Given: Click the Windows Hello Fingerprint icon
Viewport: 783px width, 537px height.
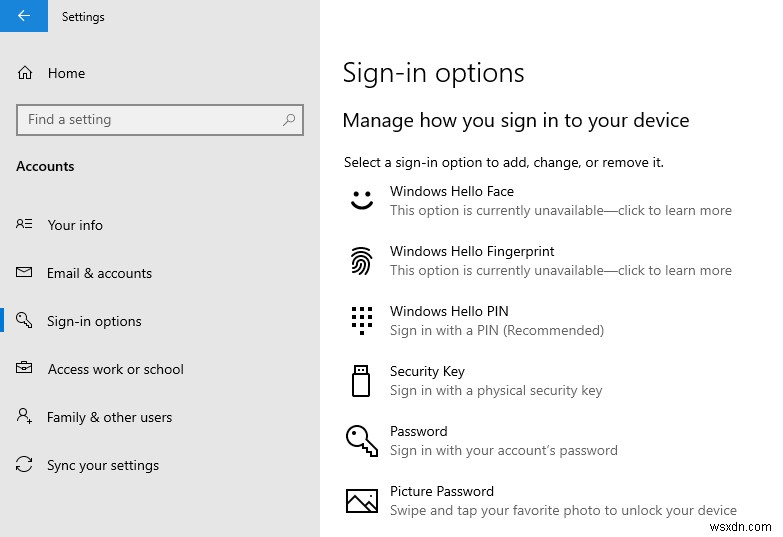Looking at the screenshot, I should (x=361, y=261).
